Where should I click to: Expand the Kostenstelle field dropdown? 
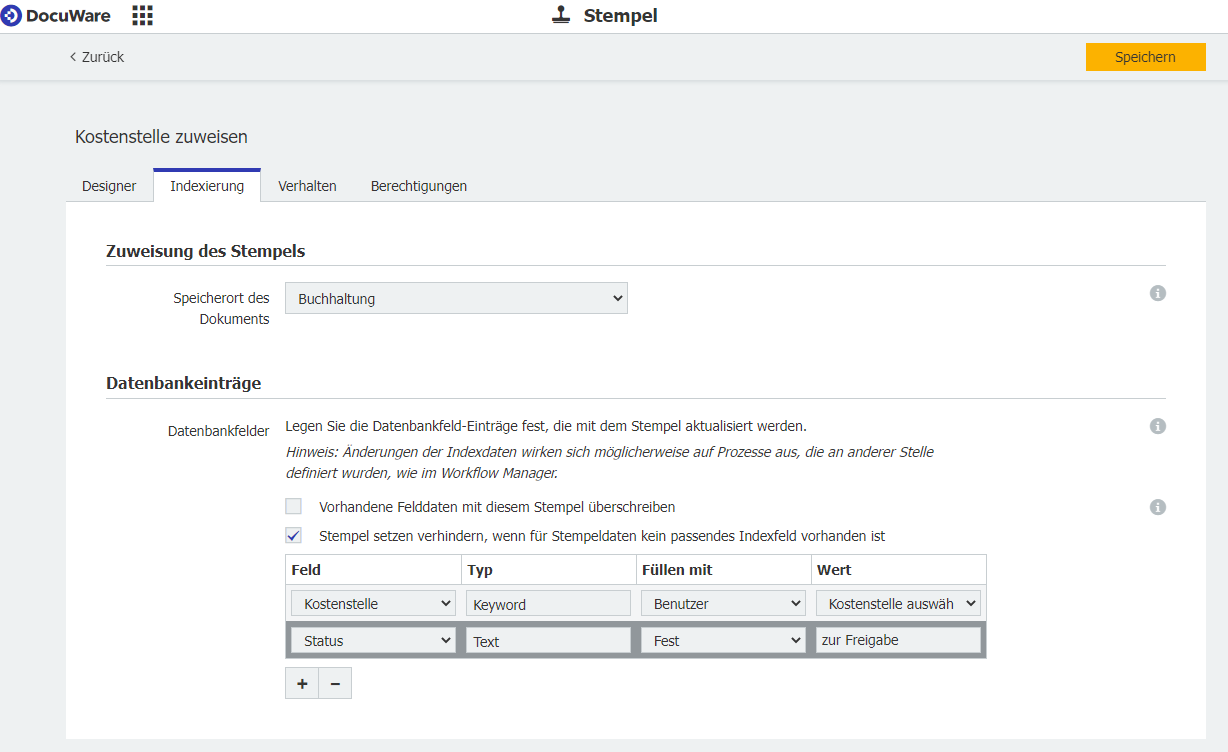point(373,604)
